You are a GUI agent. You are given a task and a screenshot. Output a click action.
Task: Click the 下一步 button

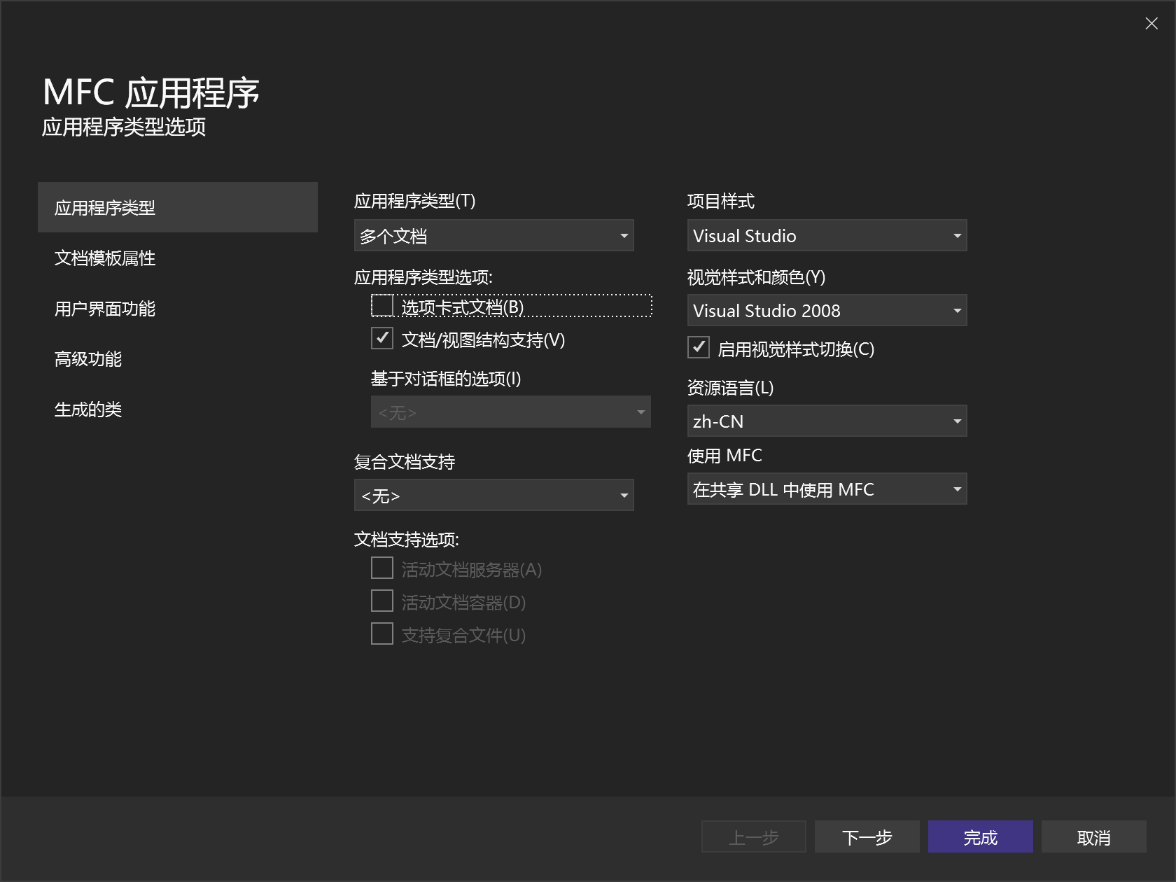867,837
